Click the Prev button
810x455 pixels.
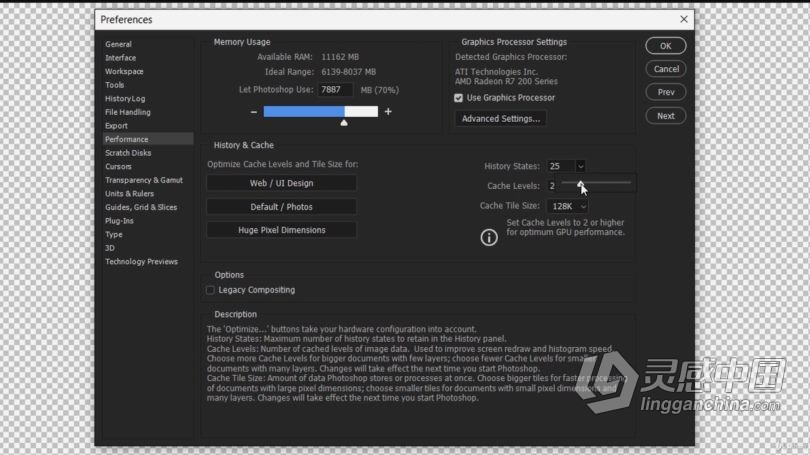tap(665, 92)
